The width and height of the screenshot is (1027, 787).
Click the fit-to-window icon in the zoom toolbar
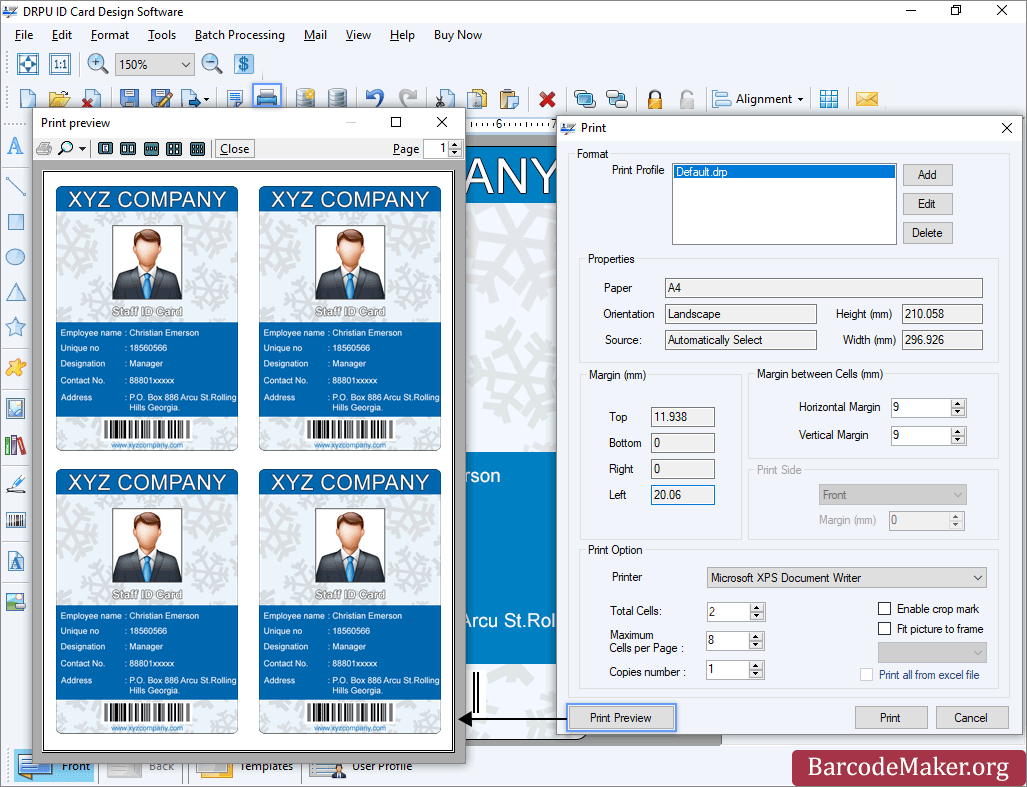coord(28,64)
